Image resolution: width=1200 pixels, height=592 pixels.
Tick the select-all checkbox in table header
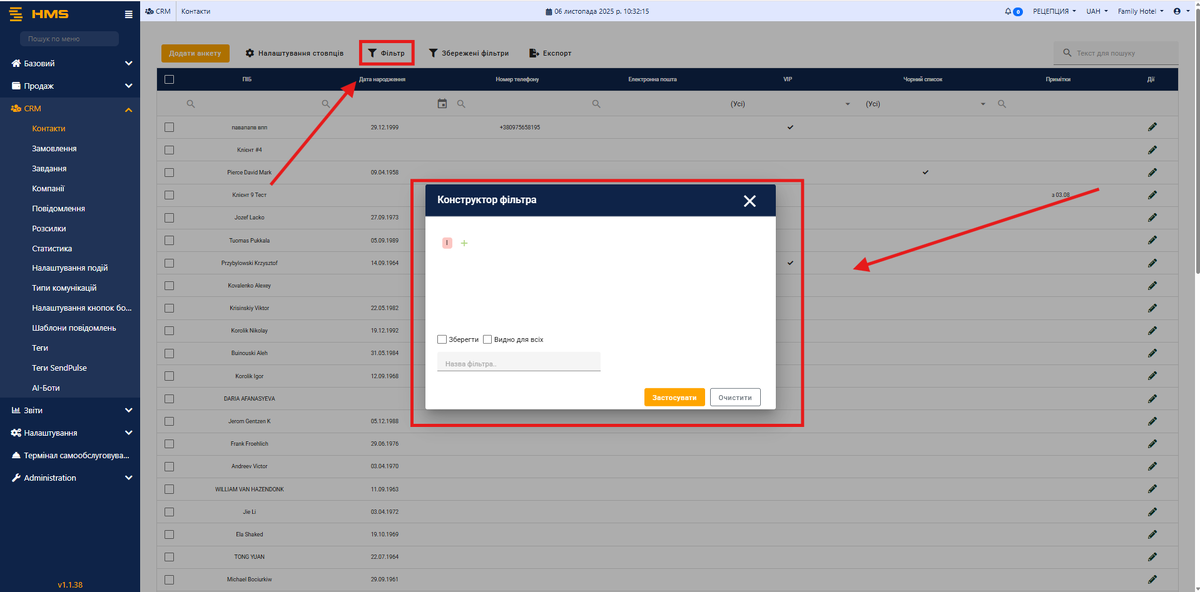click(169, 79)
